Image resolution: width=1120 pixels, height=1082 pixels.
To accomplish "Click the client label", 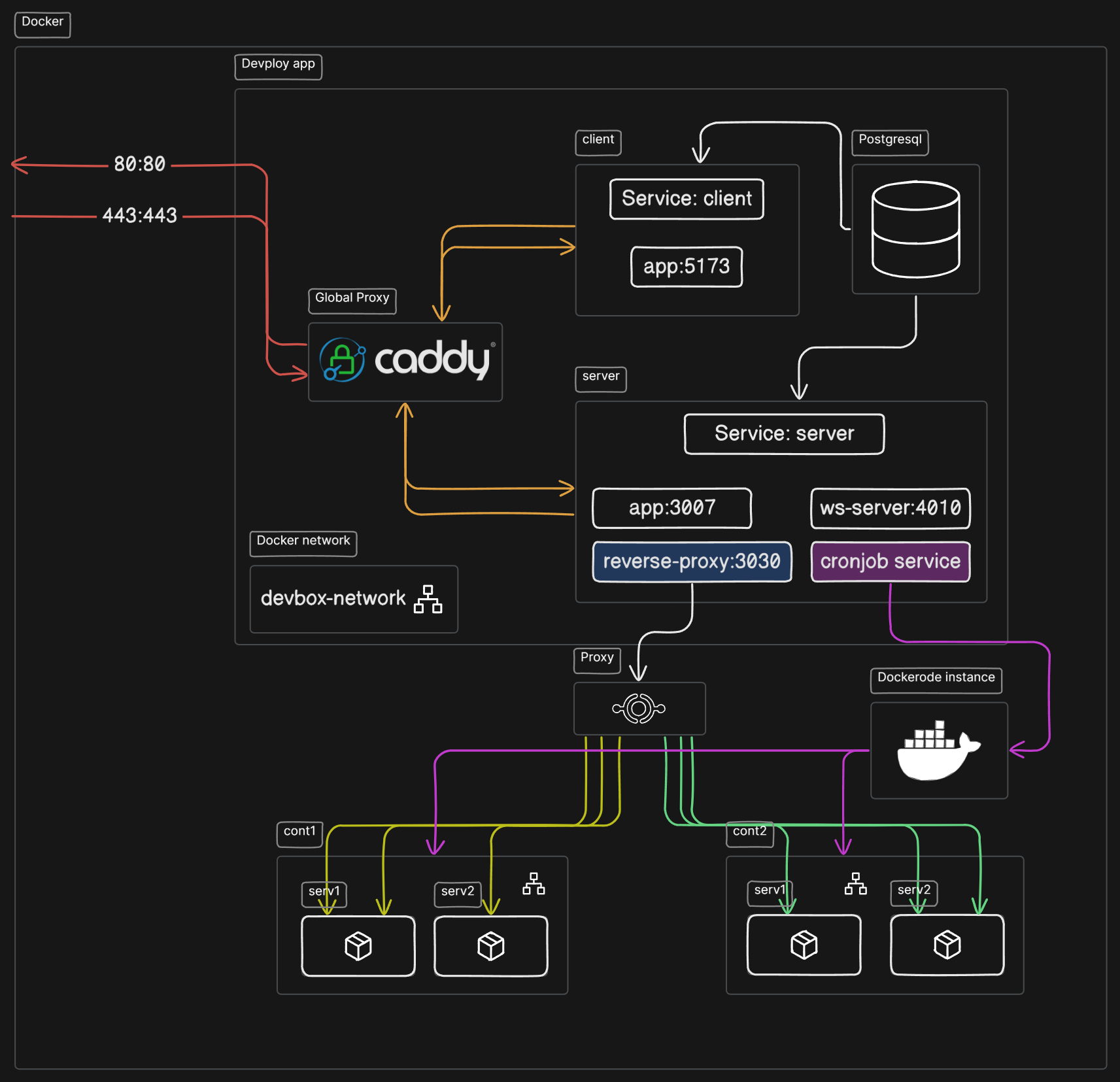I will coord(598,143).
